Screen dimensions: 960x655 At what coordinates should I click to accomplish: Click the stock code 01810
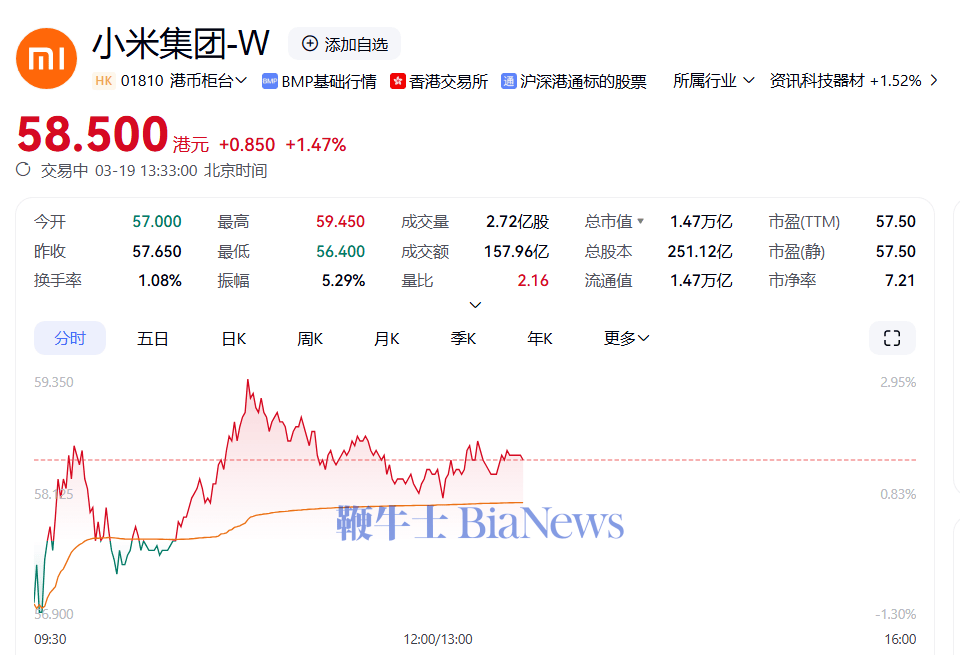pos(142,81)
